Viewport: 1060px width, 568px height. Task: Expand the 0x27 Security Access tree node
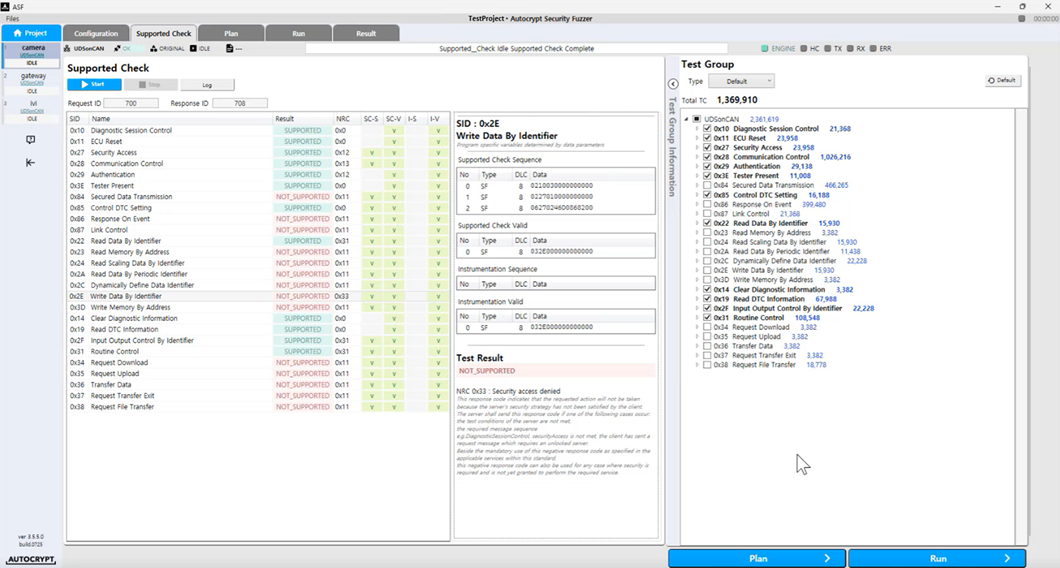(697, 148)
